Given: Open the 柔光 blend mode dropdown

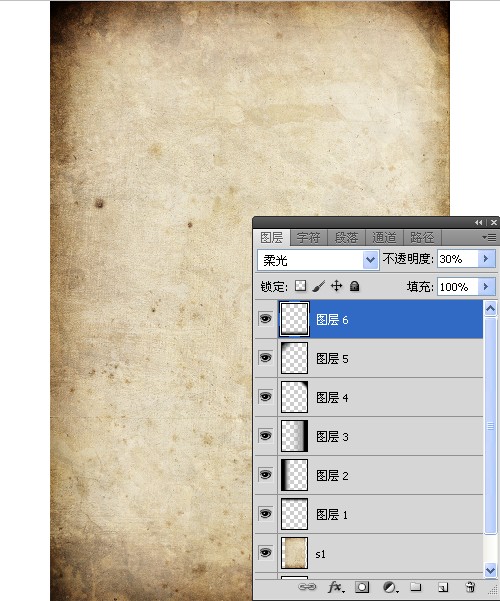Looking at the screenshot, I should click(318, 260).
